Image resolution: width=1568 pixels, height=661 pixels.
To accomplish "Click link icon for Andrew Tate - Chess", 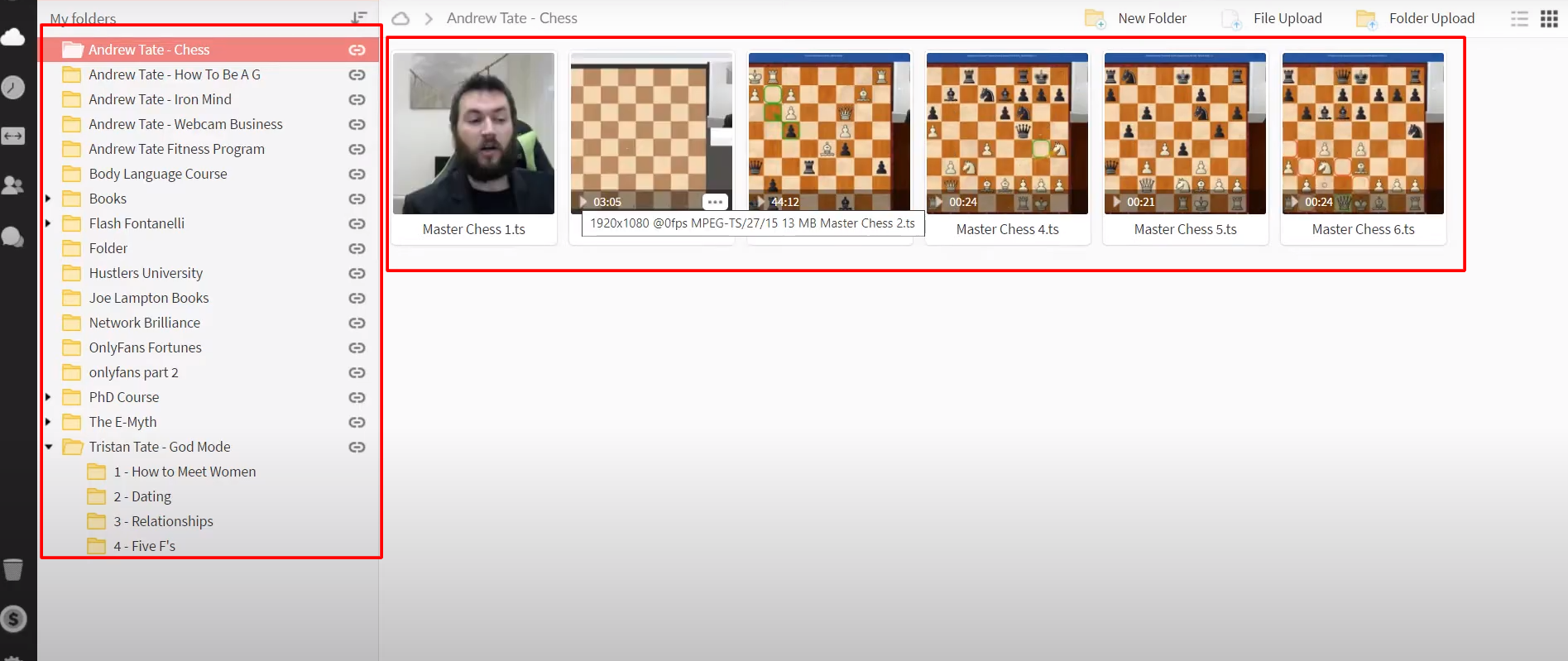I will pyautogui.click(x=357, y=50).
